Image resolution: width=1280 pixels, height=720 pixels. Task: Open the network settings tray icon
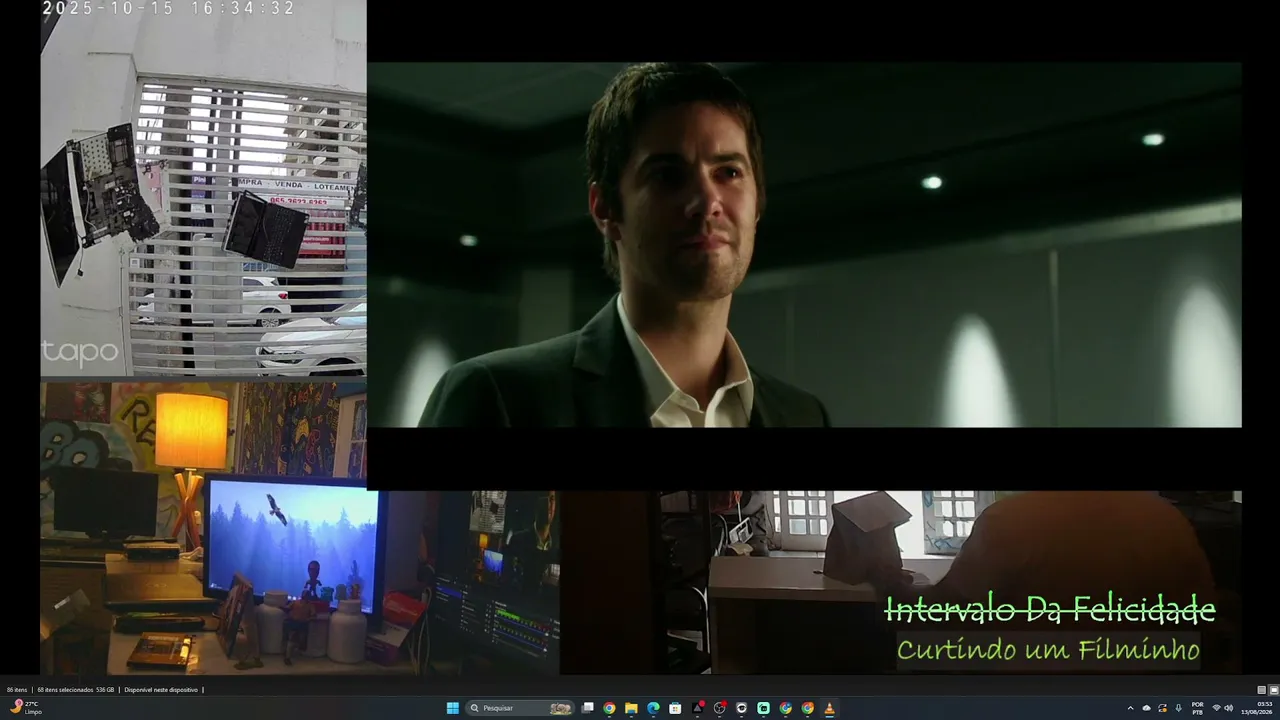point(1216,708)
